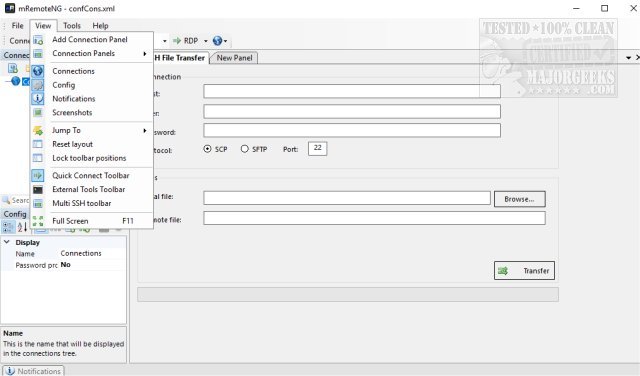The height and width of the screenshot is (376, 640).
Task: Close the panel with the X button
Action: click(x=637, y=58)
